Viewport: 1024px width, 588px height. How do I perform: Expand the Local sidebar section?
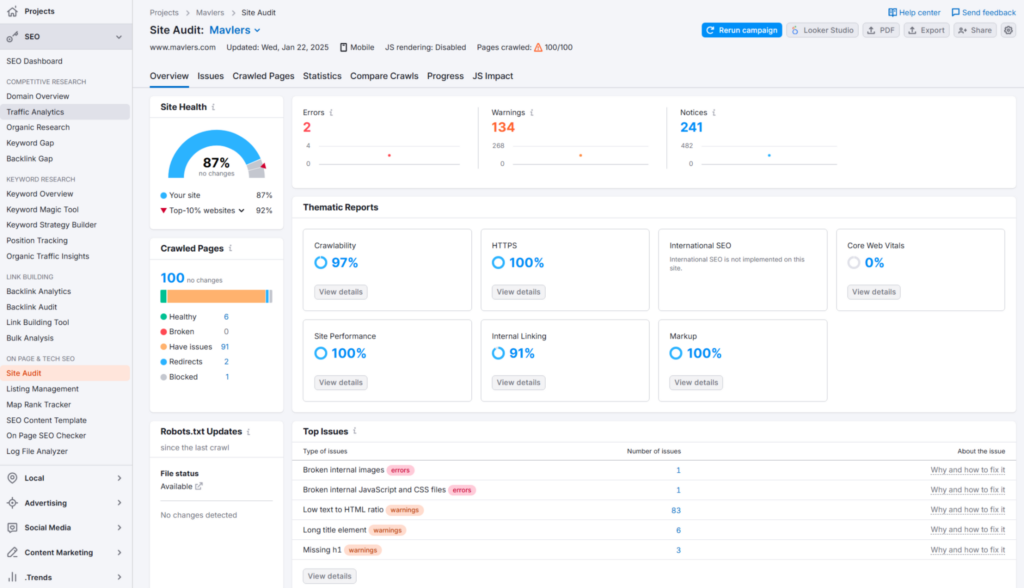pyautogui.click(x=119, y=478)
